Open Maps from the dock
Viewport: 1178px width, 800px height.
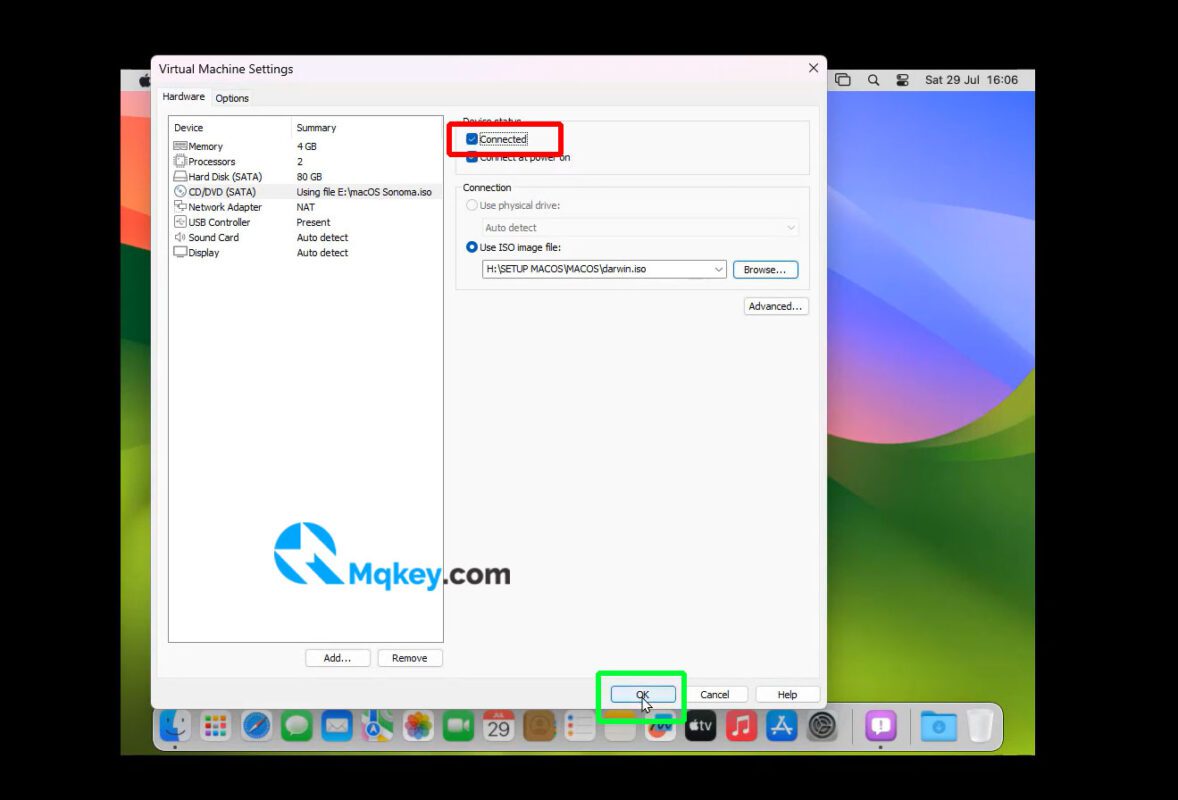tap(377, 726)
